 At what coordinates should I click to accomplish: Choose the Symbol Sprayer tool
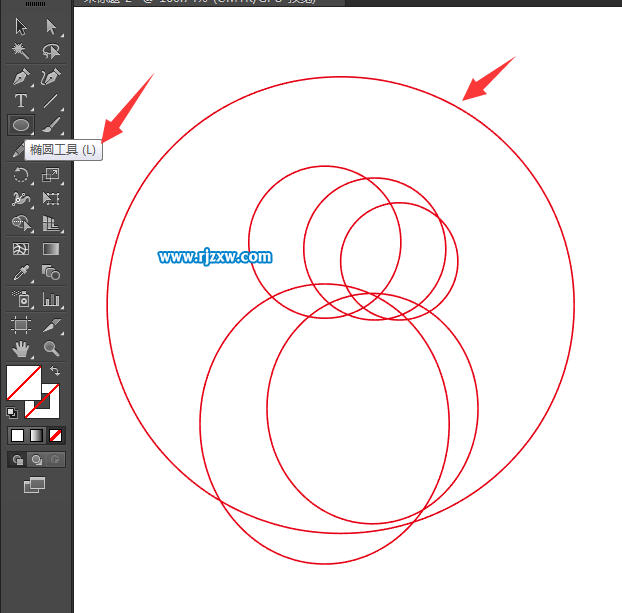click(x=21, y=299)
